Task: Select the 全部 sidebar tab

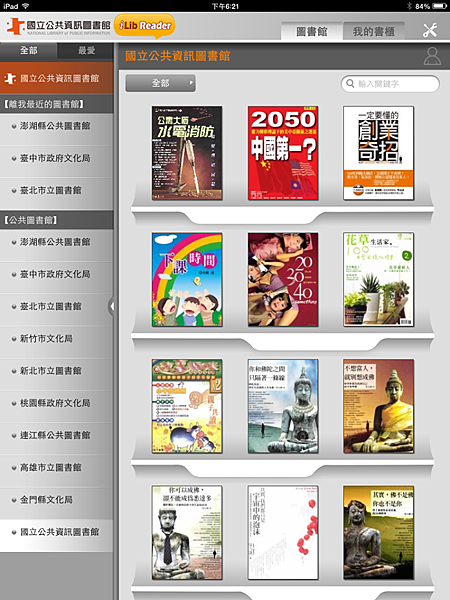Action: pos(28,51)
